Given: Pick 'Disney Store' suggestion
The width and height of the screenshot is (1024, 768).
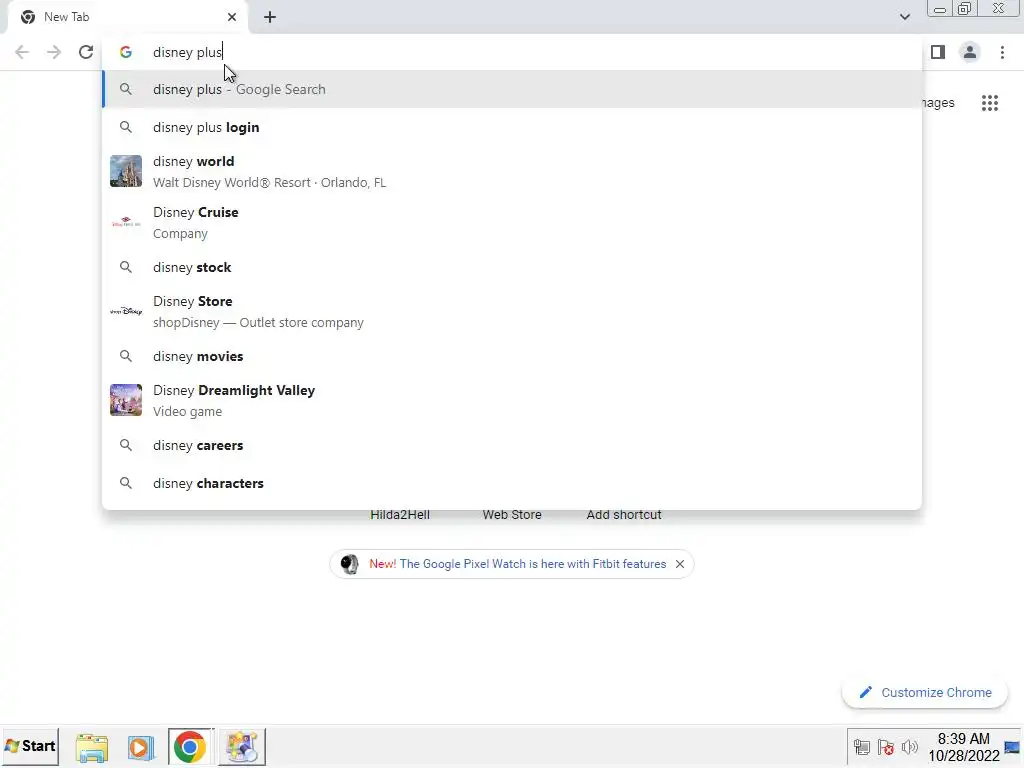Looking at the screenshot, I should [x=512, y=311].
